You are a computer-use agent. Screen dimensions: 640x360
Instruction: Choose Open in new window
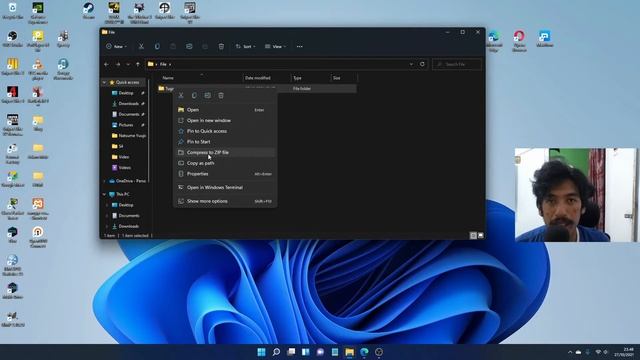225,120
